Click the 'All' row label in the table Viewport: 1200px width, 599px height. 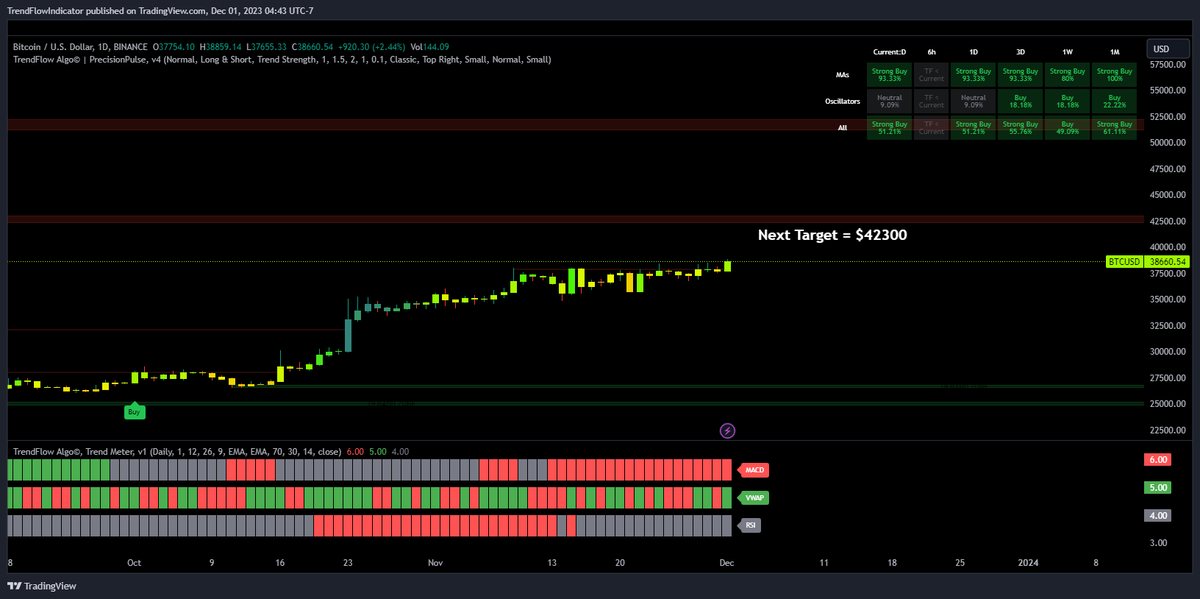point(842,128)
